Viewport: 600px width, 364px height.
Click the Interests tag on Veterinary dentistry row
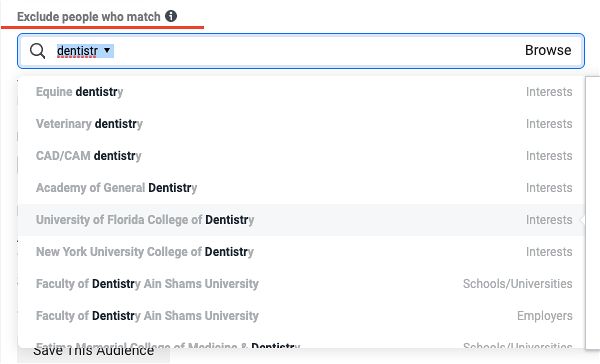coord(549,124)
